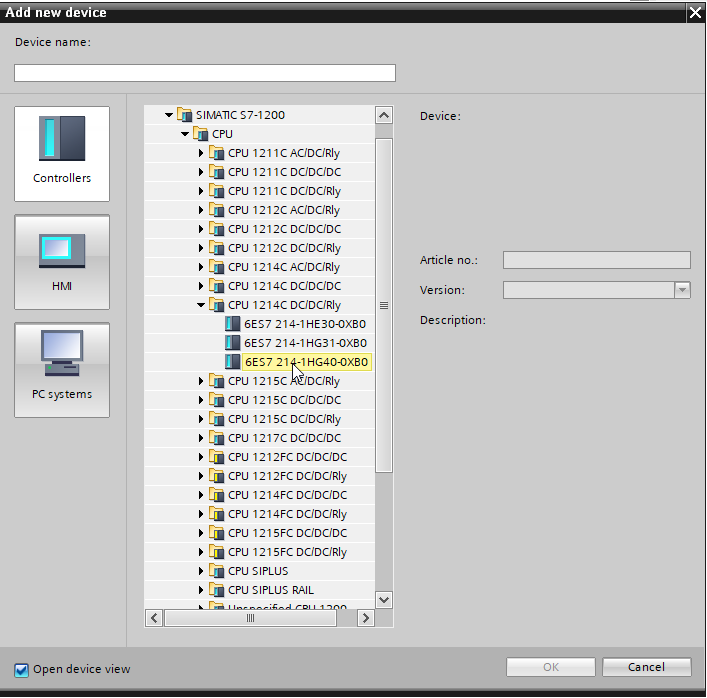Click the CPU 1214C DC/DC/Rly folder icon
Screen dimensions: 707x698
click(216, 305)
